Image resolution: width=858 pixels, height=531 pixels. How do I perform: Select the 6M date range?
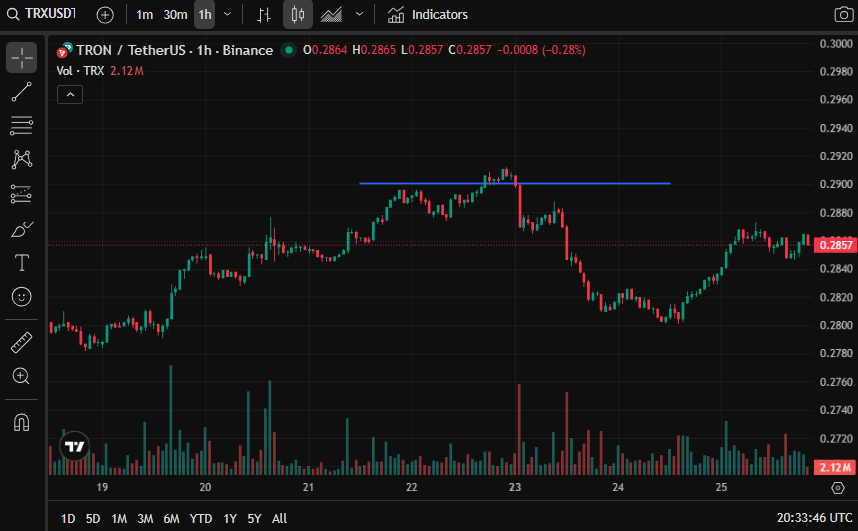click(x=171, y=518)
